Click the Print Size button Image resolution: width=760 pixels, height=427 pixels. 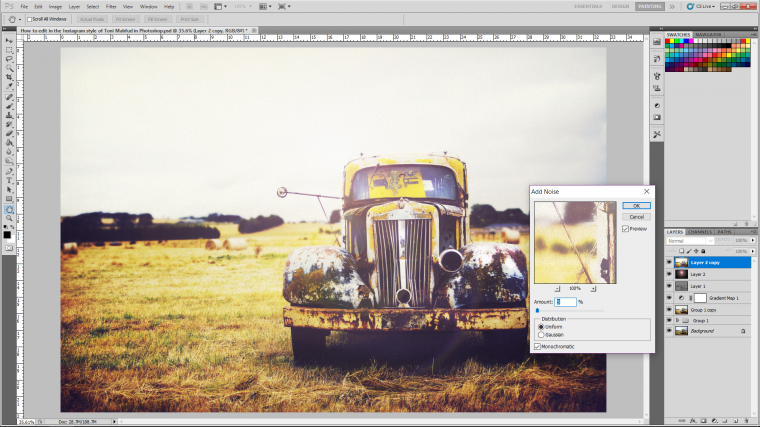pos(190,19)
